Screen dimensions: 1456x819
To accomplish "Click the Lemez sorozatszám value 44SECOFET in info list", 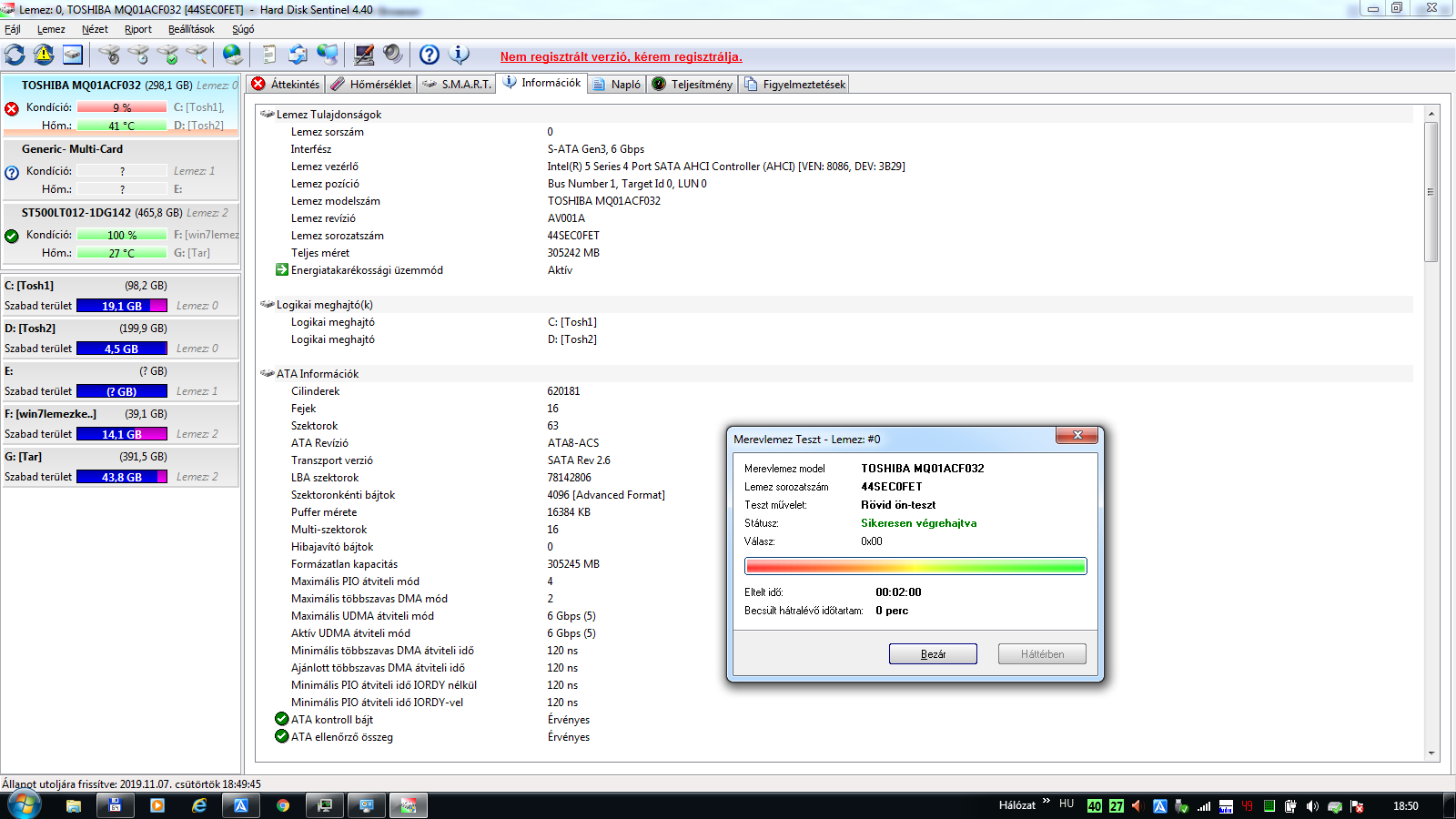I will (x=573, y=236).
